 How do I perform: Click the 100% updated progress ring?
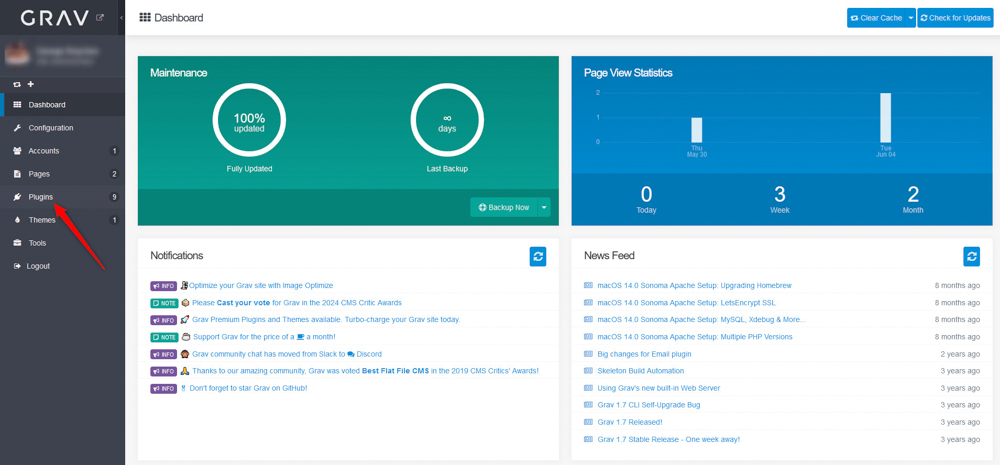(249, 120)
